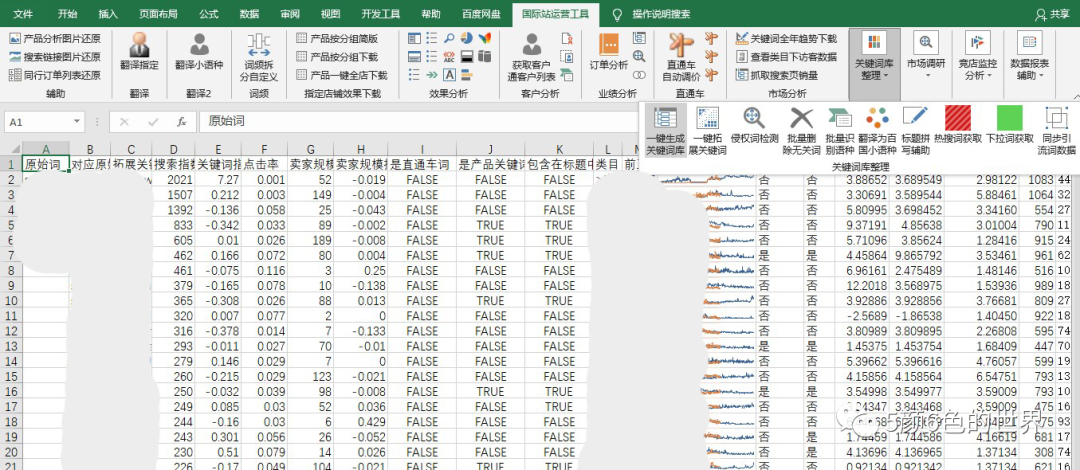
Task: Expand the 数据报表辅助 dropdown
Action: (x=1030, y=57)
